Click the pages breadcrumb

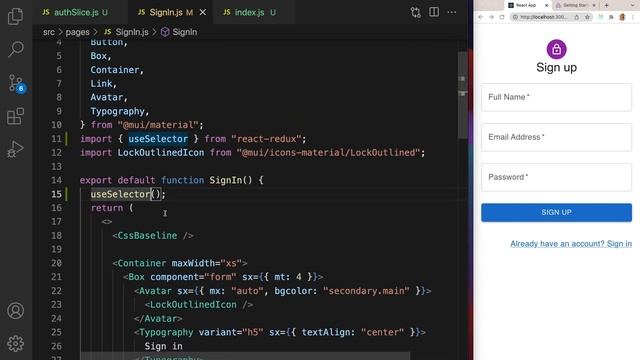pos(77,32)
